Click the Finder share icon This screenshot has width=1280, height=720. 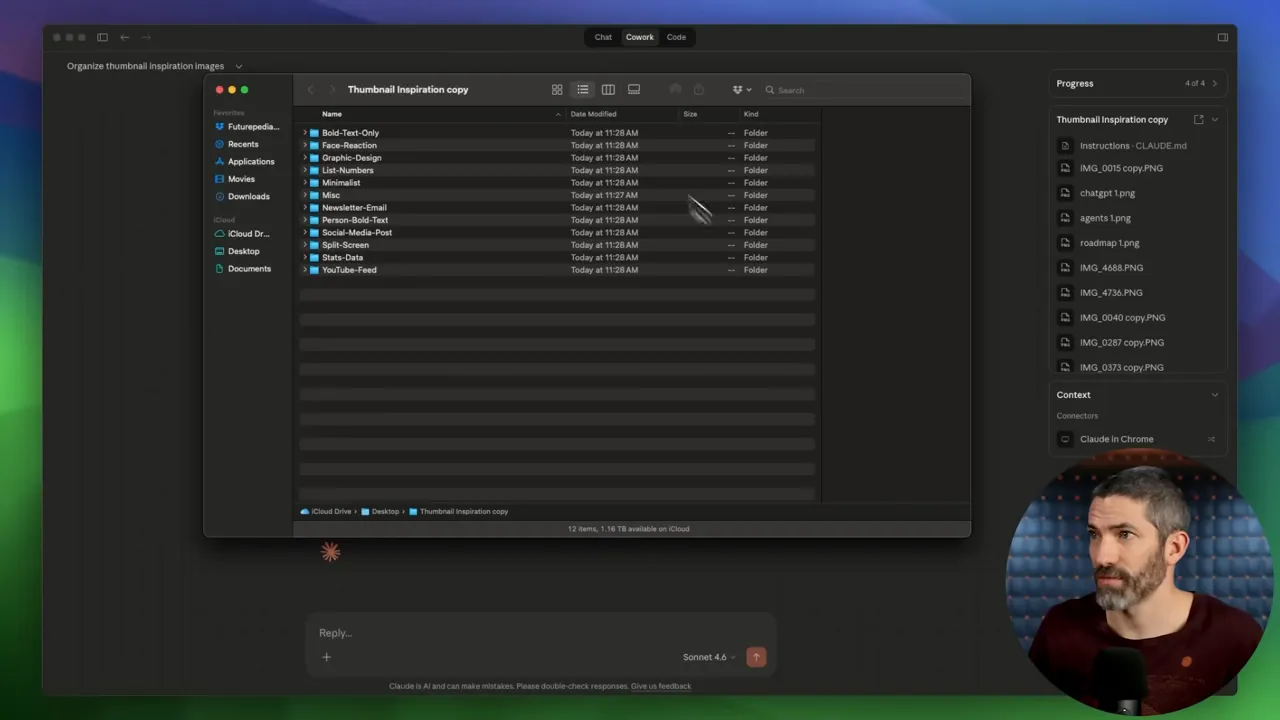click(x=699, y=90)
